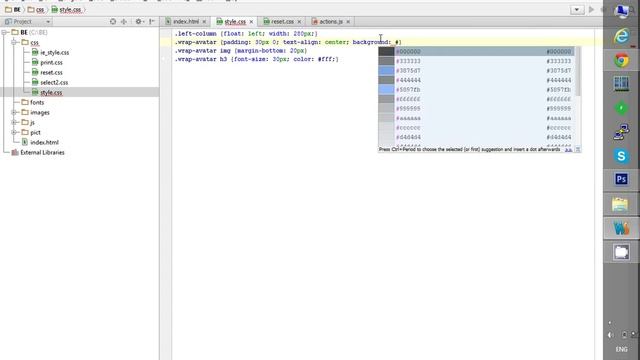Viewport: 640px width, 360px height.
Task: Close the reset.css tab
Action: click(299, 22)
